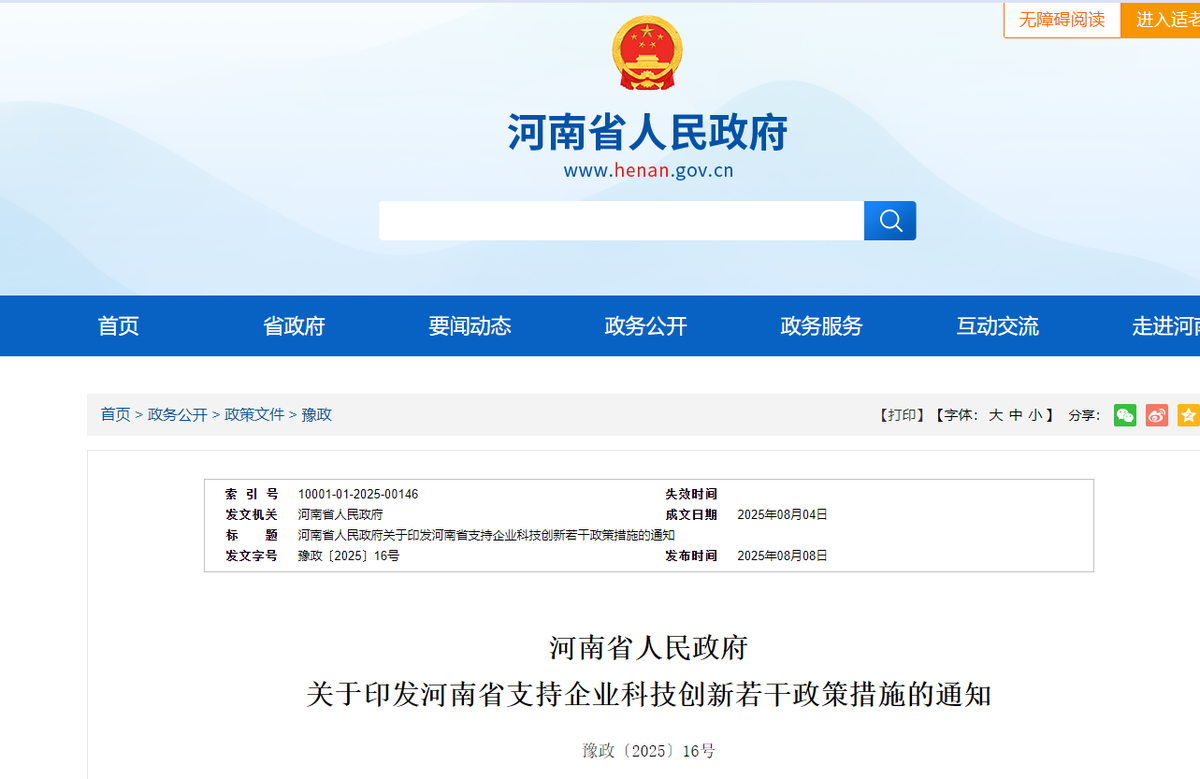Open the 要闻动态 navigation menu

pos(469,326)
